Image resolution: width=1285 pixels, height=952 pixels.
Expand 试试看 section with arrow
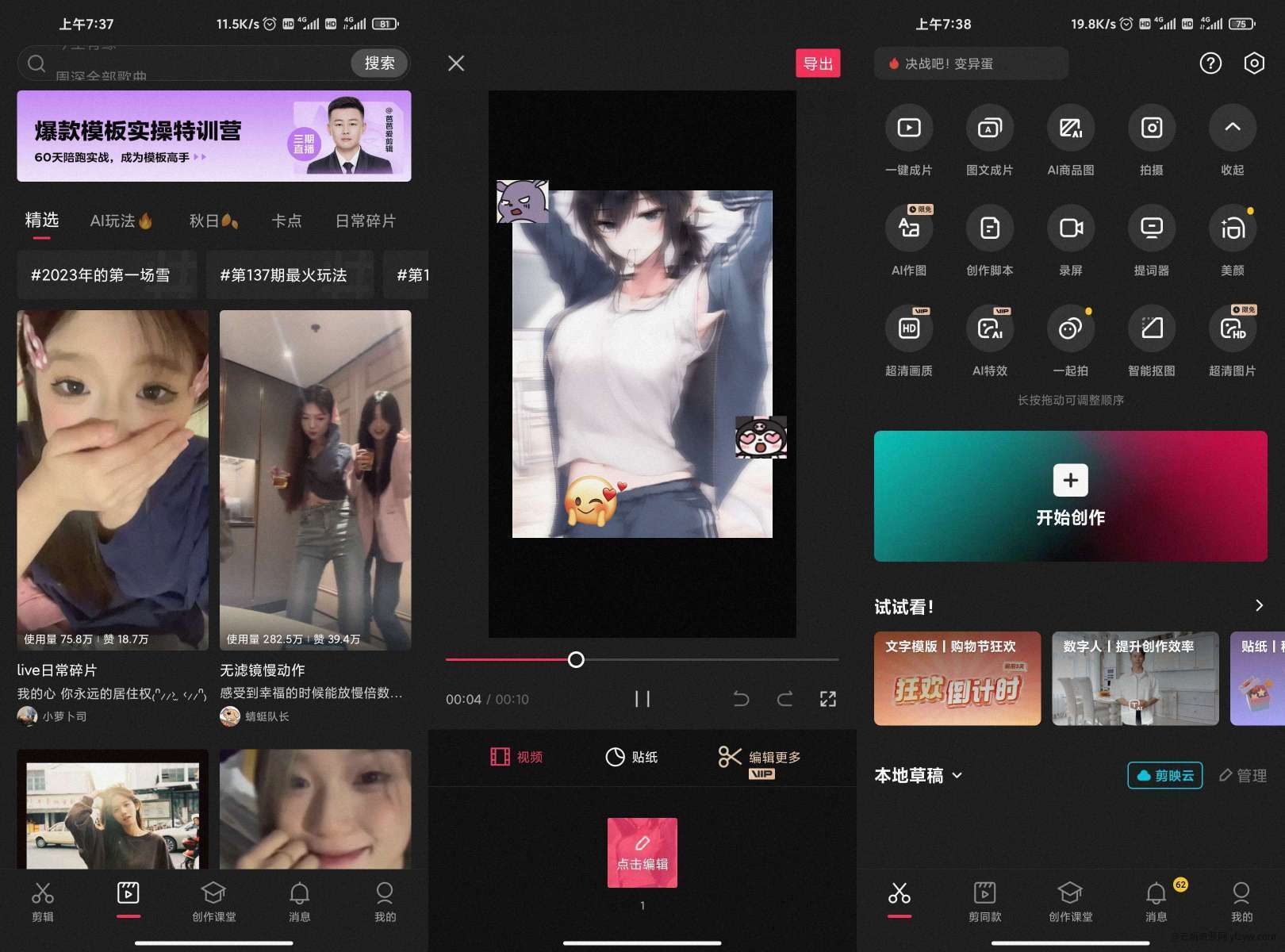(x=1259, y=606)
